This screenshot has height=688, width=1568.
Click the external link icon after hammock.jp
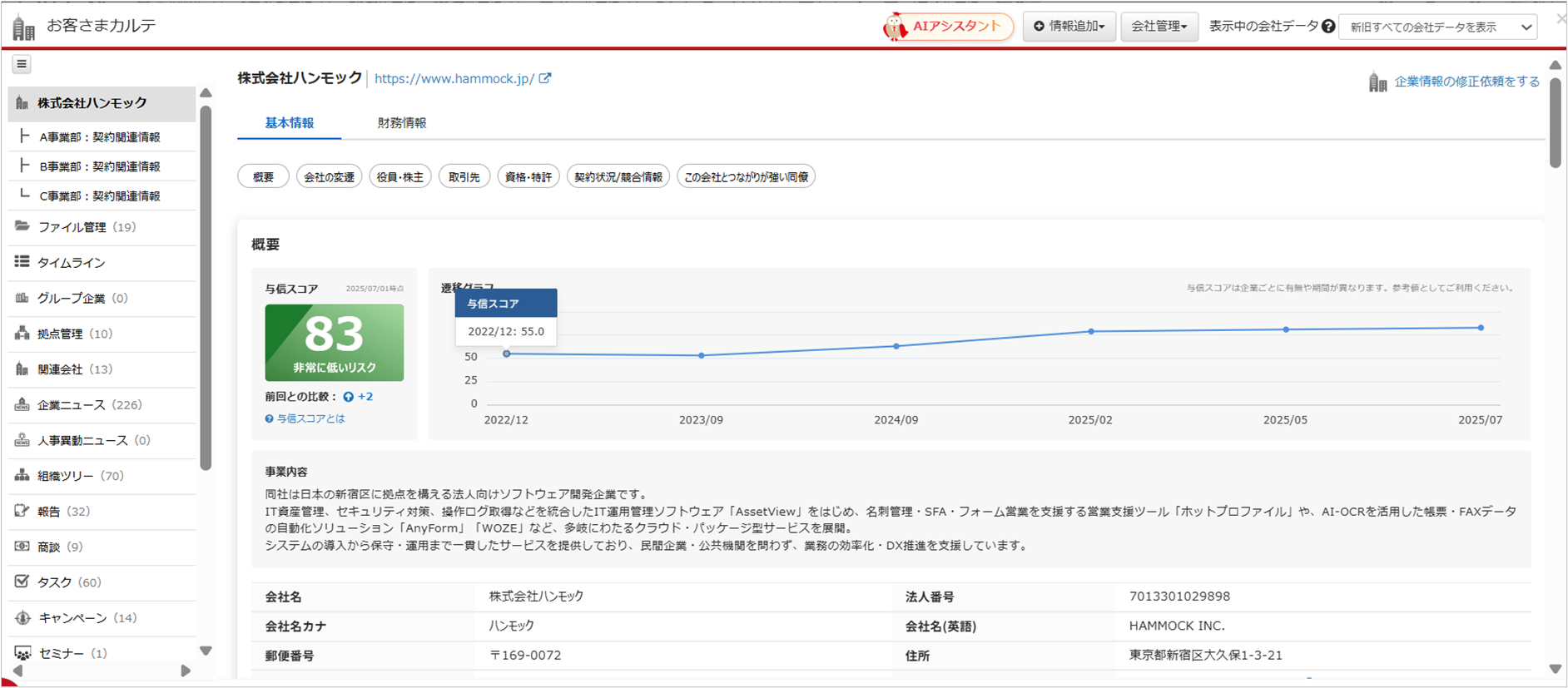(x=545, y=78)
